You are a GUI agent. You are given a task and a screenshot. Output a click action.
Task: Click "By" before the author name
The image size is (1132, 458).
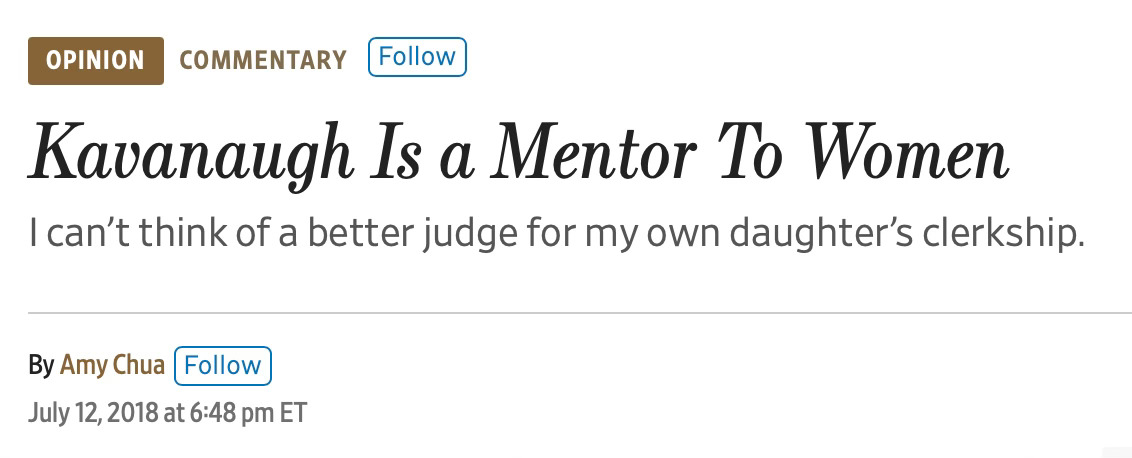pyautogui.click(x=41, y=366)
